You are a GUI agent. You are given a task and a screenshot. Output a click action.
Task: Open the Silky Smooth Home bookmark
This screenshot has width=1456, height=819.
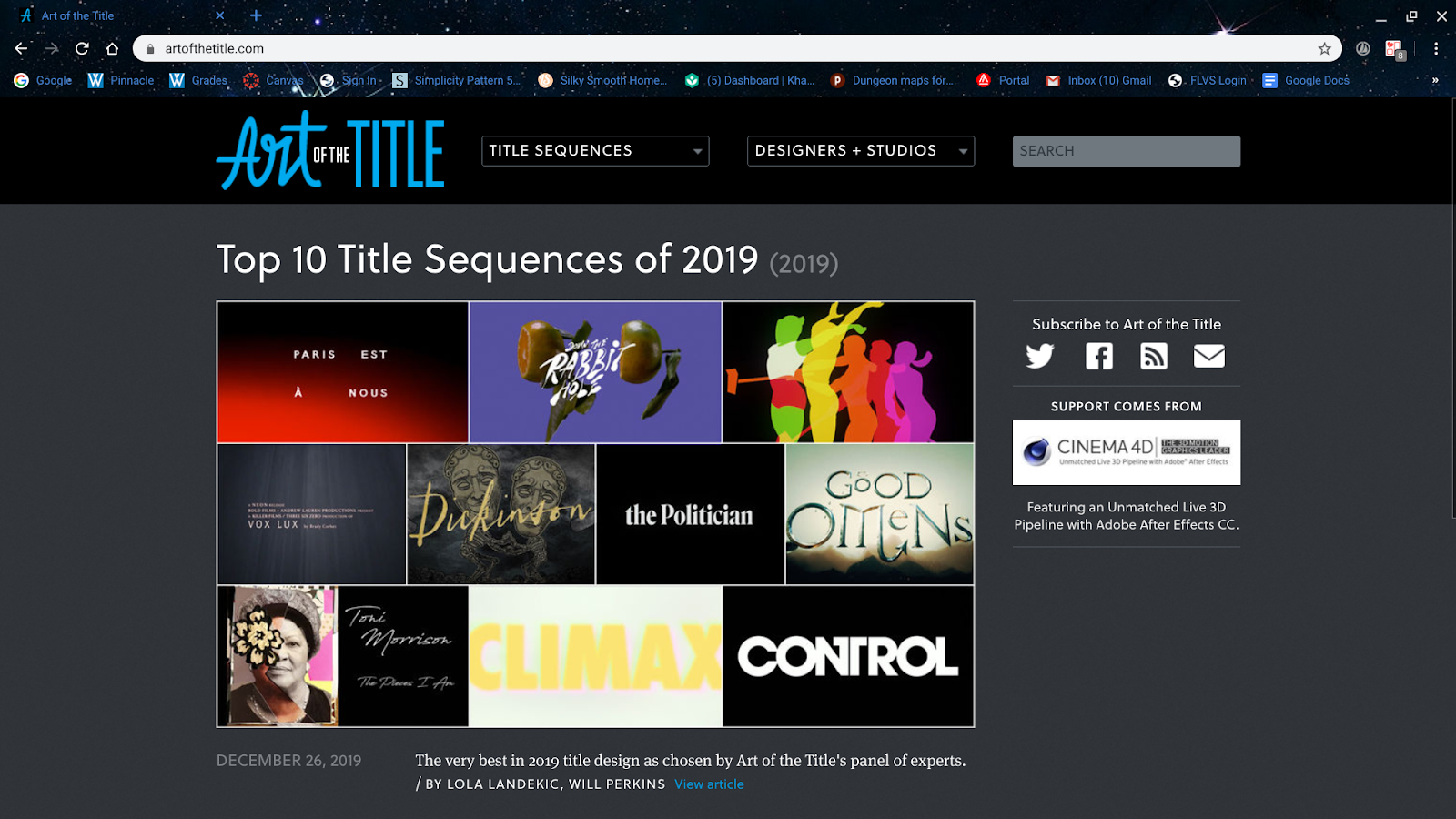[x=602, y=80]
